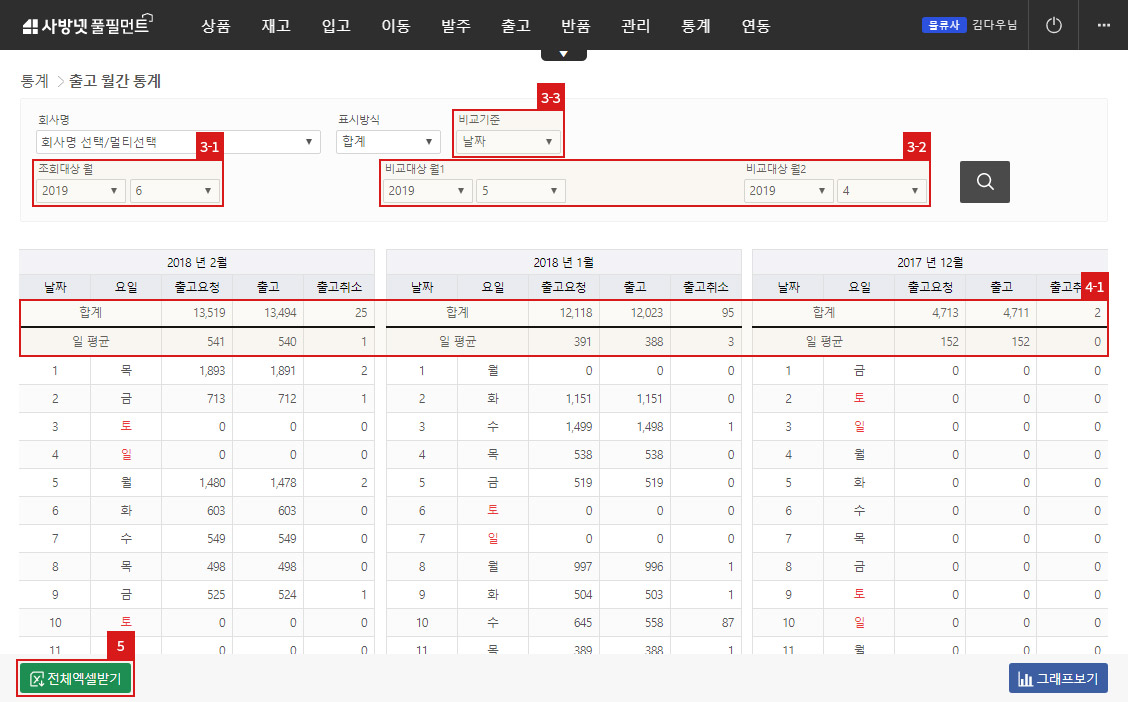Click the bar chart icon on 그래프보기
The width and height of the screenshot is (1128, 702).
click(1025, 677)
